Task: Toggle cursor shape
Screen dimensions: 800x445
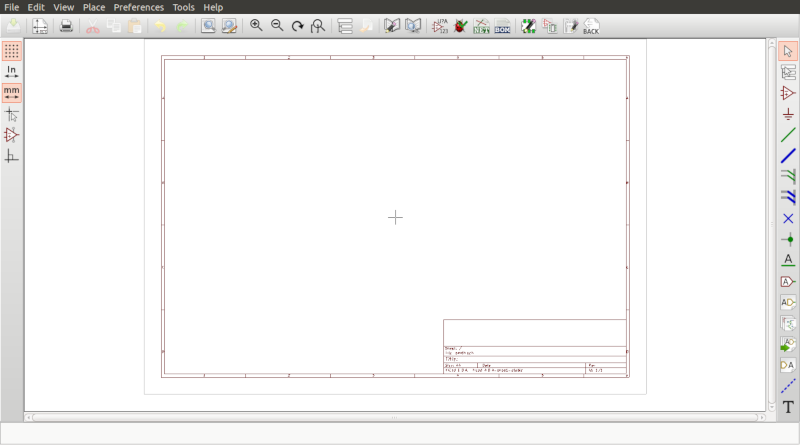Action: pos(11,114)
